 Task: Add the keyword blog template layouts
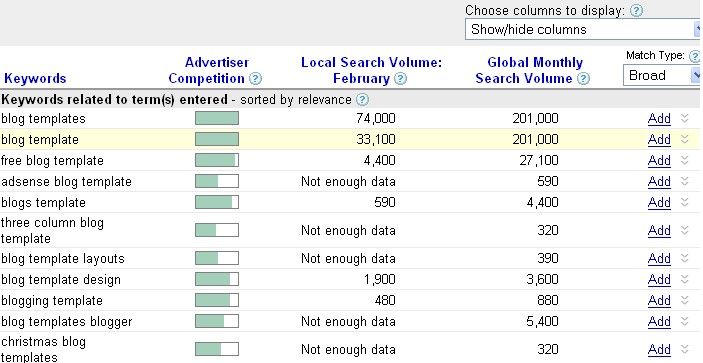[x=659, y=259]
